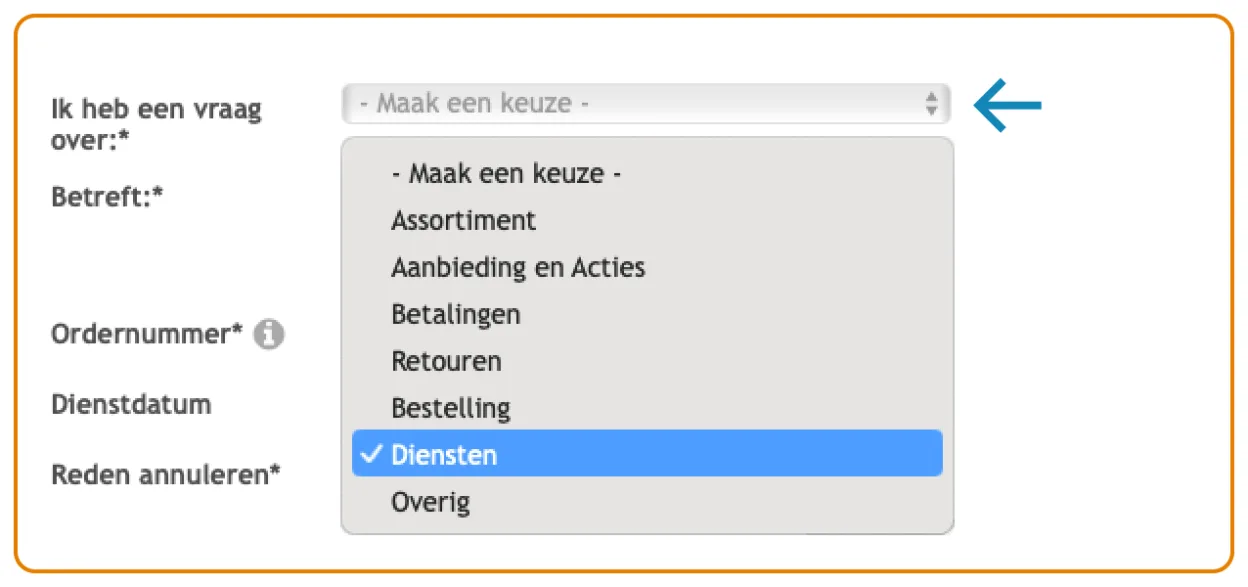Click the 'Ik heb een vraag over' label
Viewport: 1248px width, 587px height.
tap(156, 124)
